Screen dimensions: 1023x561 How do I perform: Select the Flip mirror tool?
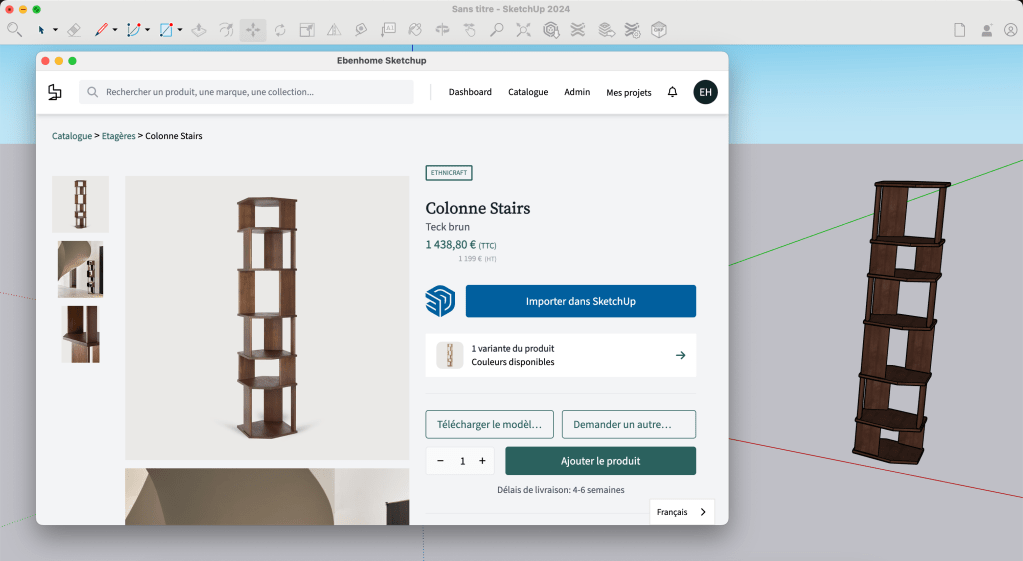click(334, 30)
